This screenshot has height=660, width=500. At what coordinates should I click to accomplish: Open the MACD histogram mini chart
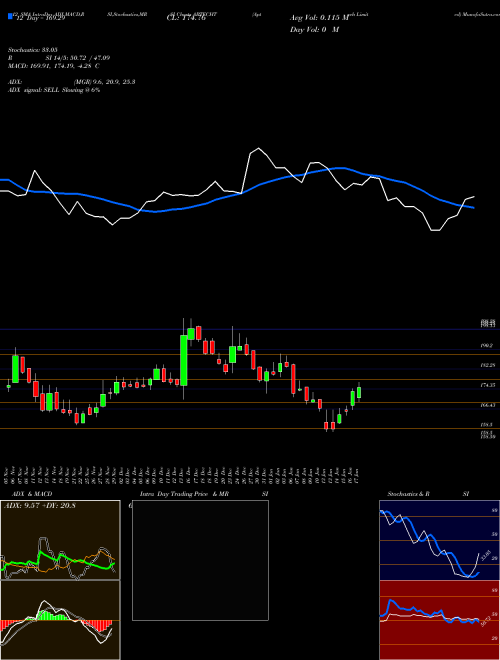pos(60,620)
